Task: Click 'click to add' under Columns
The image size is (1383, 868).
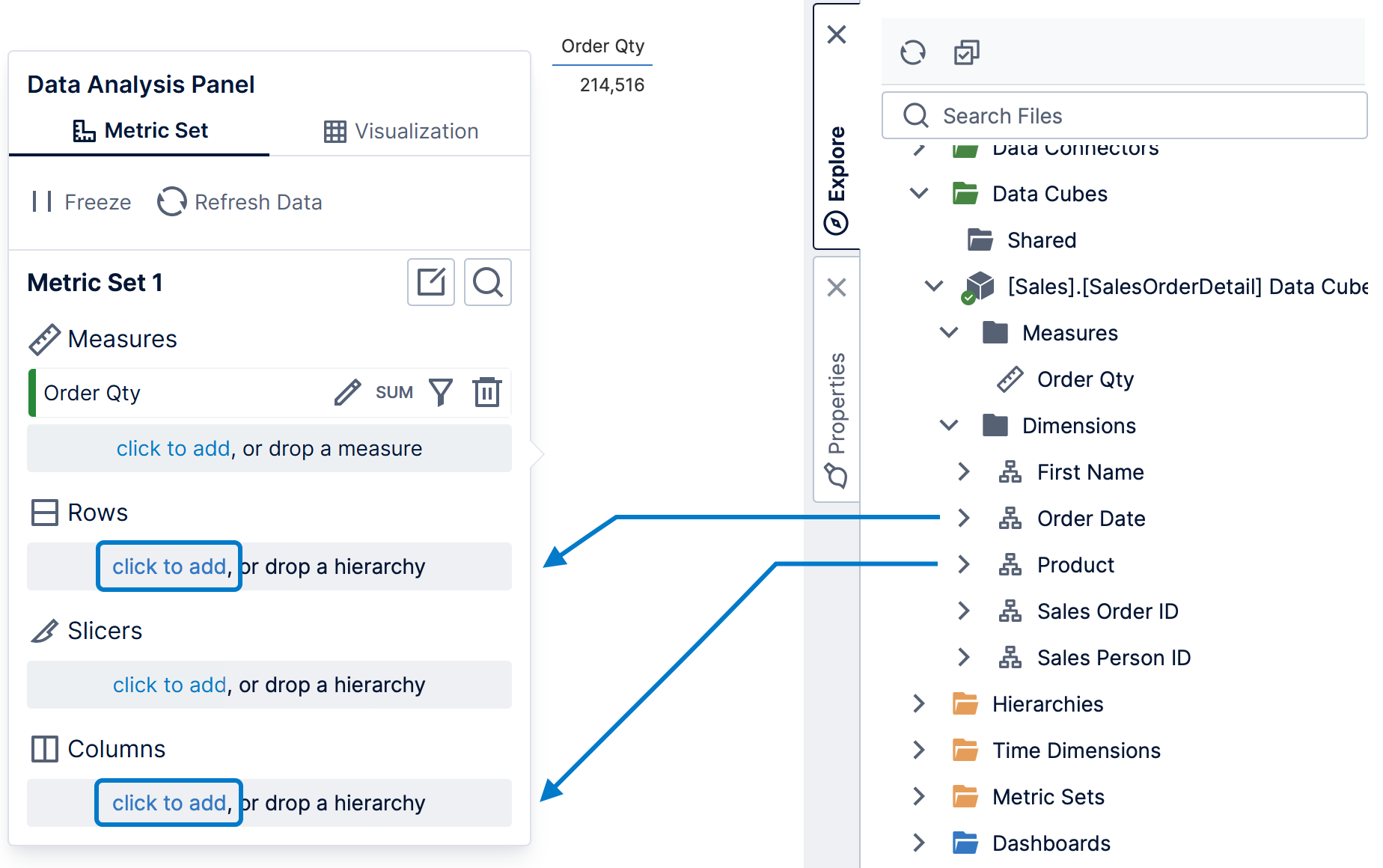Action: coord(169,803)
